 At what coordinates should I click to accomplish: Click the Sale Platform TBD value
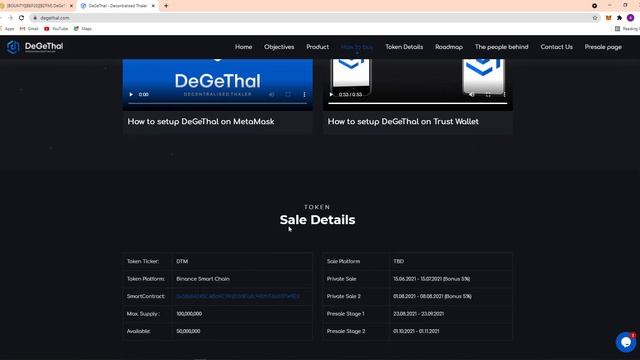(398, 261)
